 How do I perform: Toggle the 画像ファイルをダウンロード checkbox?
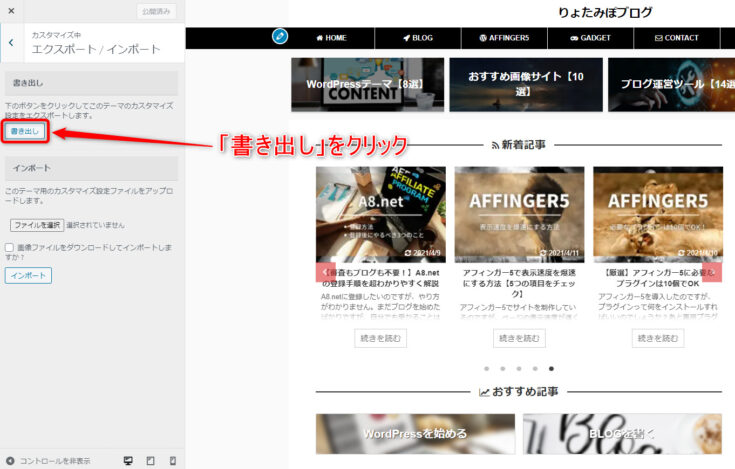pos(9,247)
